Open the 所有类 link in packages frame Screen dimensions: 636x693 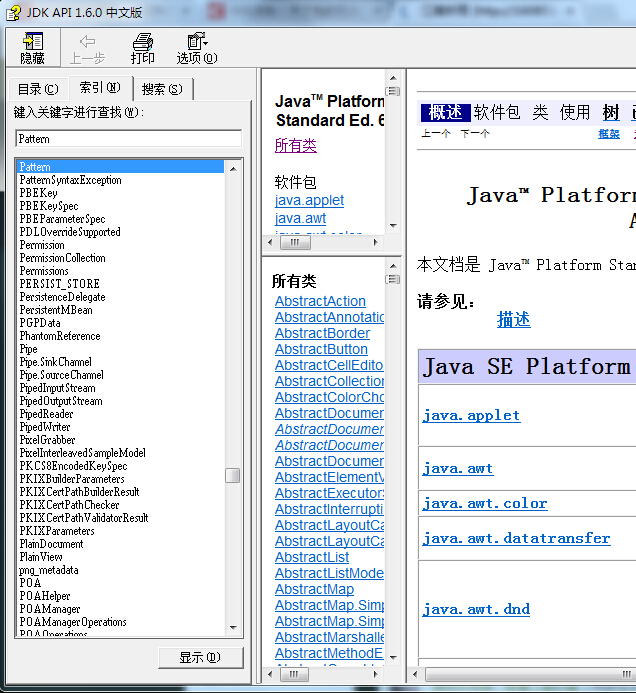[296, 145]
